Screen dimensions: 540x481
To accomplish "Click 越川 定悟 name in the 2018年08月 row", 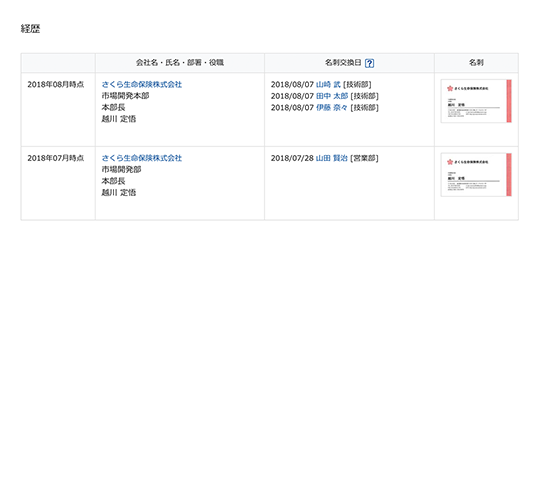I will click(119, 119).
